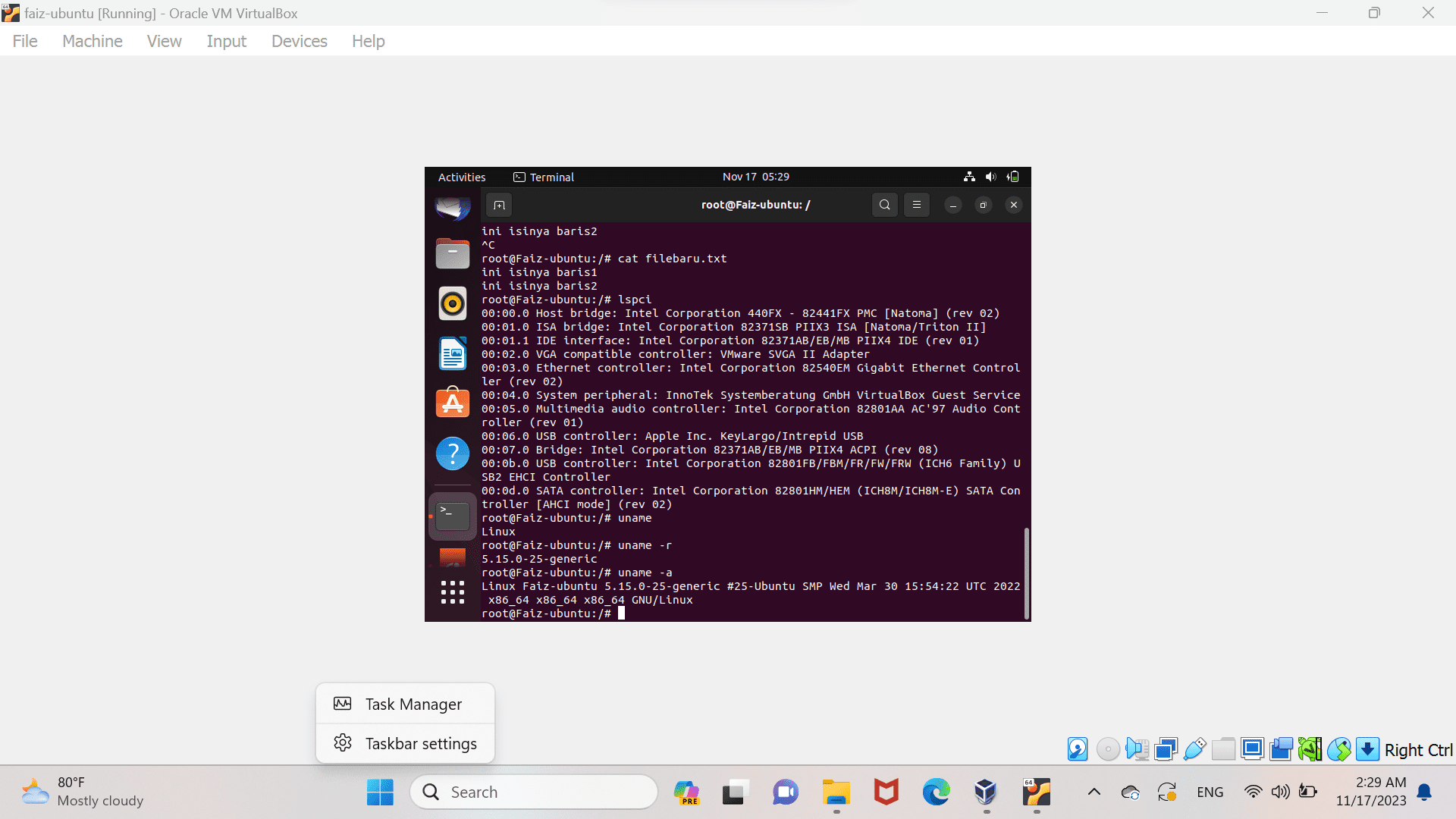Click the VirtualBox display indicator icon

point(1252,749)
